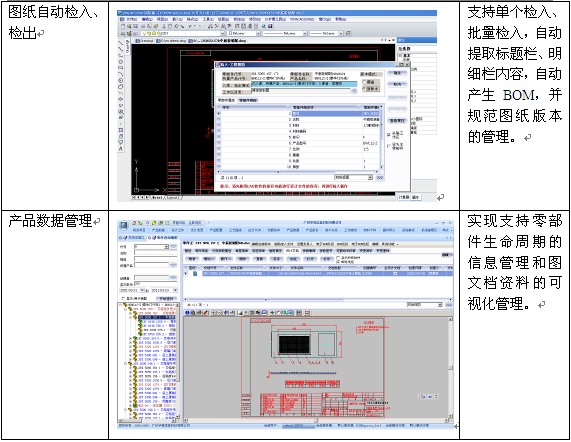Open the first menu in CAD menu bar

click(x=130, y=19)
